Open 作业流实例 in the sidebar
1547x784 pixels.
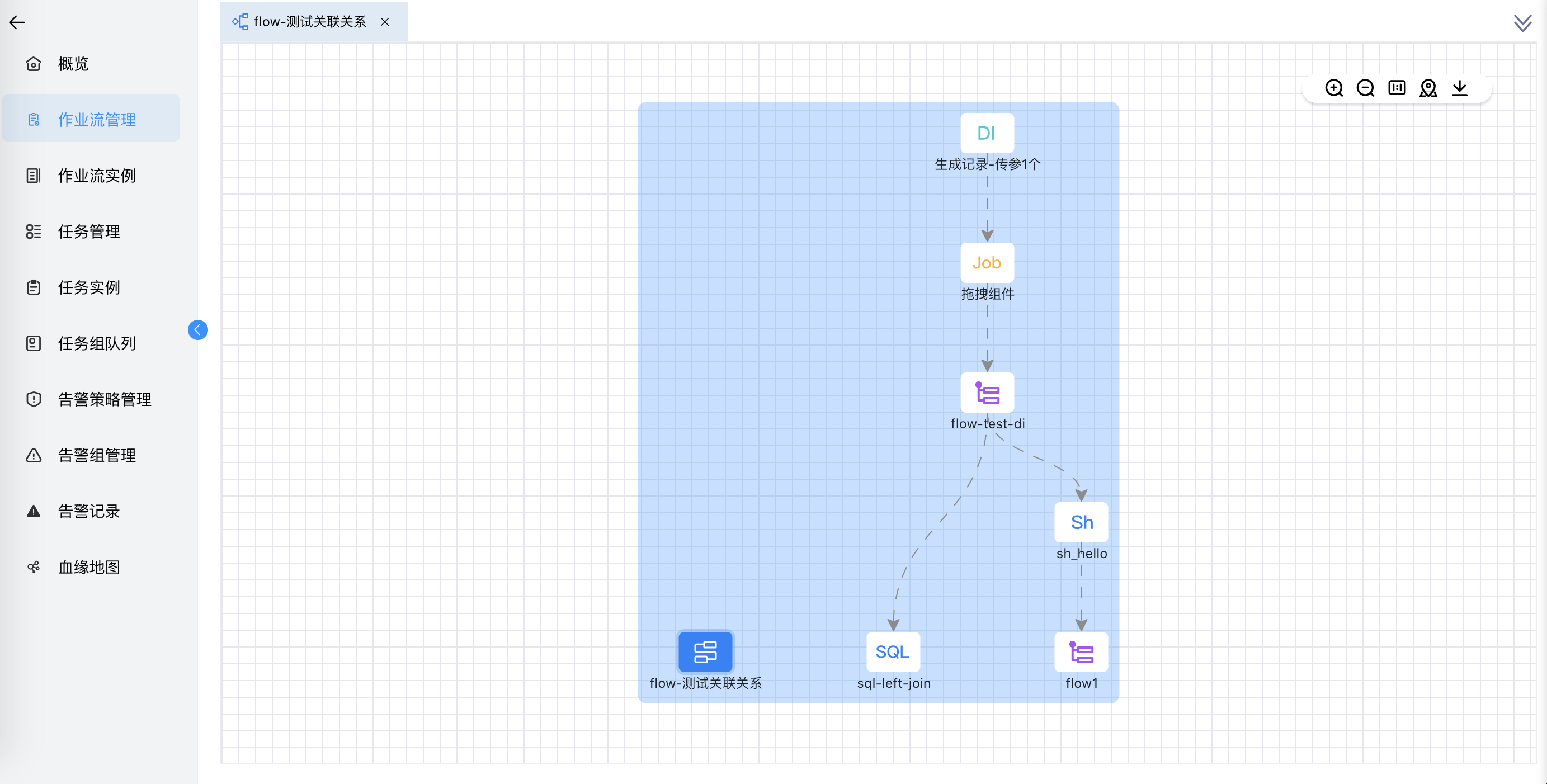[96, 176]
